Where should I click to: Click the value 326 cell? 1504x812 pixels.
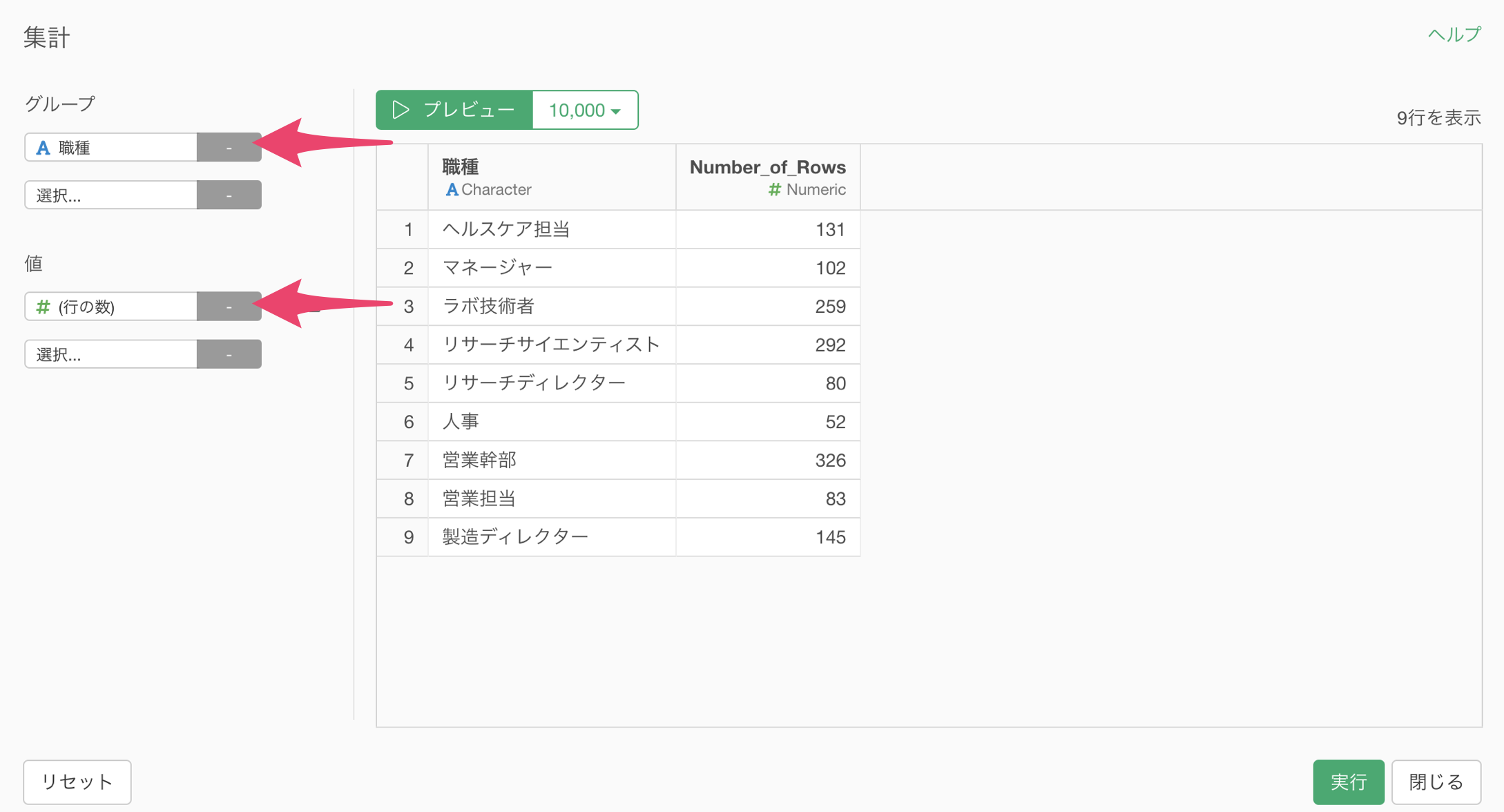[x=768, y=460]
